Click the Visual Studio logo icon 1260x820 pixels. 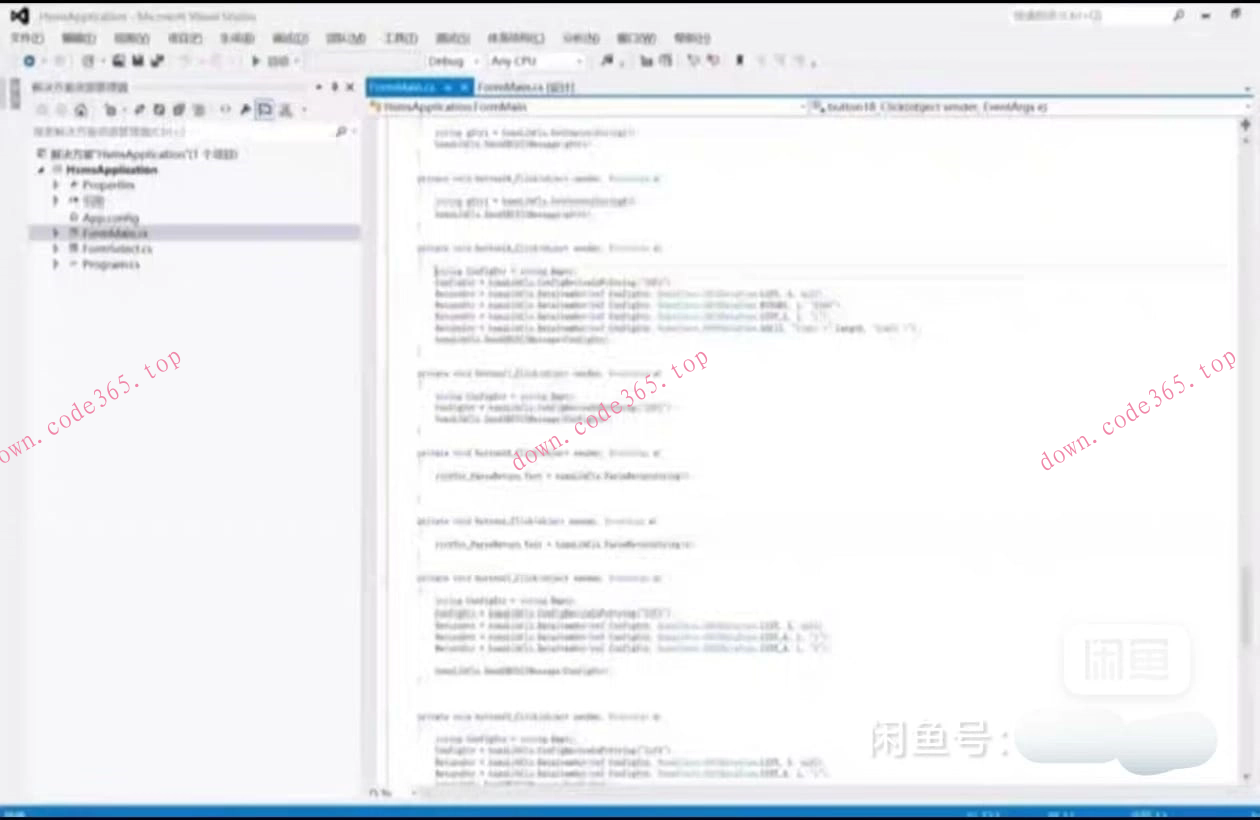tap(20, 16)
